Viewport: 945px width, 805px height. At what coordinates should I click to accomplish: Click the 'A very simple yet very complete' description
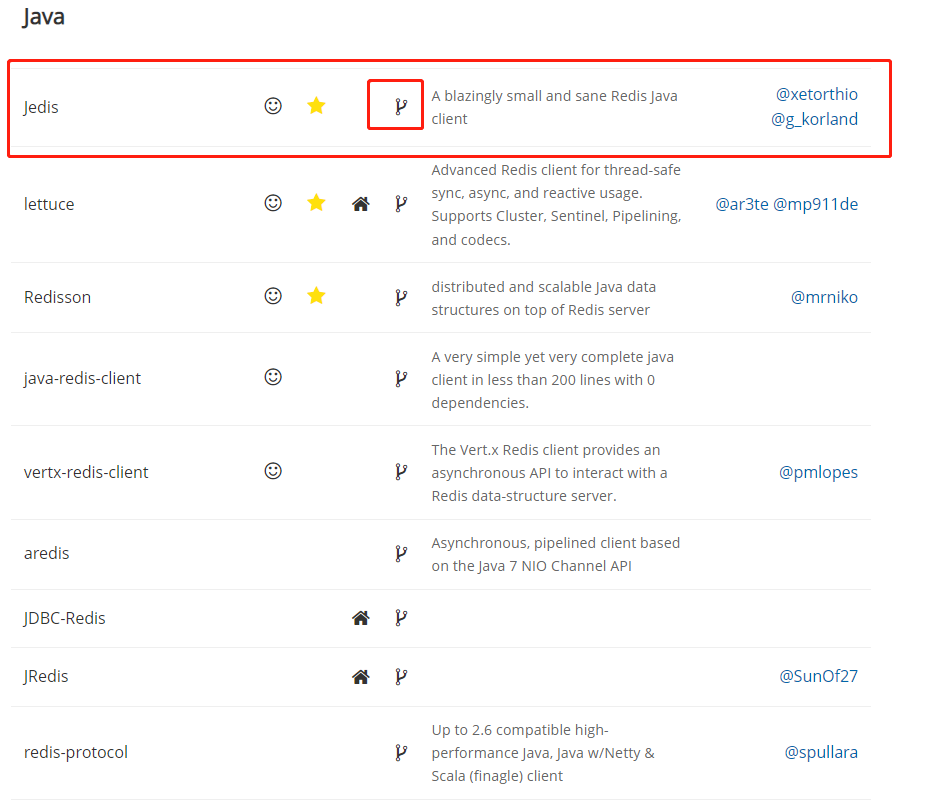pos(553,380)
